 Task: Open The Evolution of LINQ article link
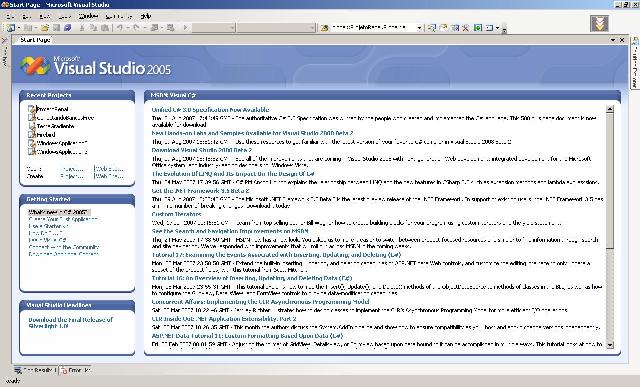pos(233,173)
